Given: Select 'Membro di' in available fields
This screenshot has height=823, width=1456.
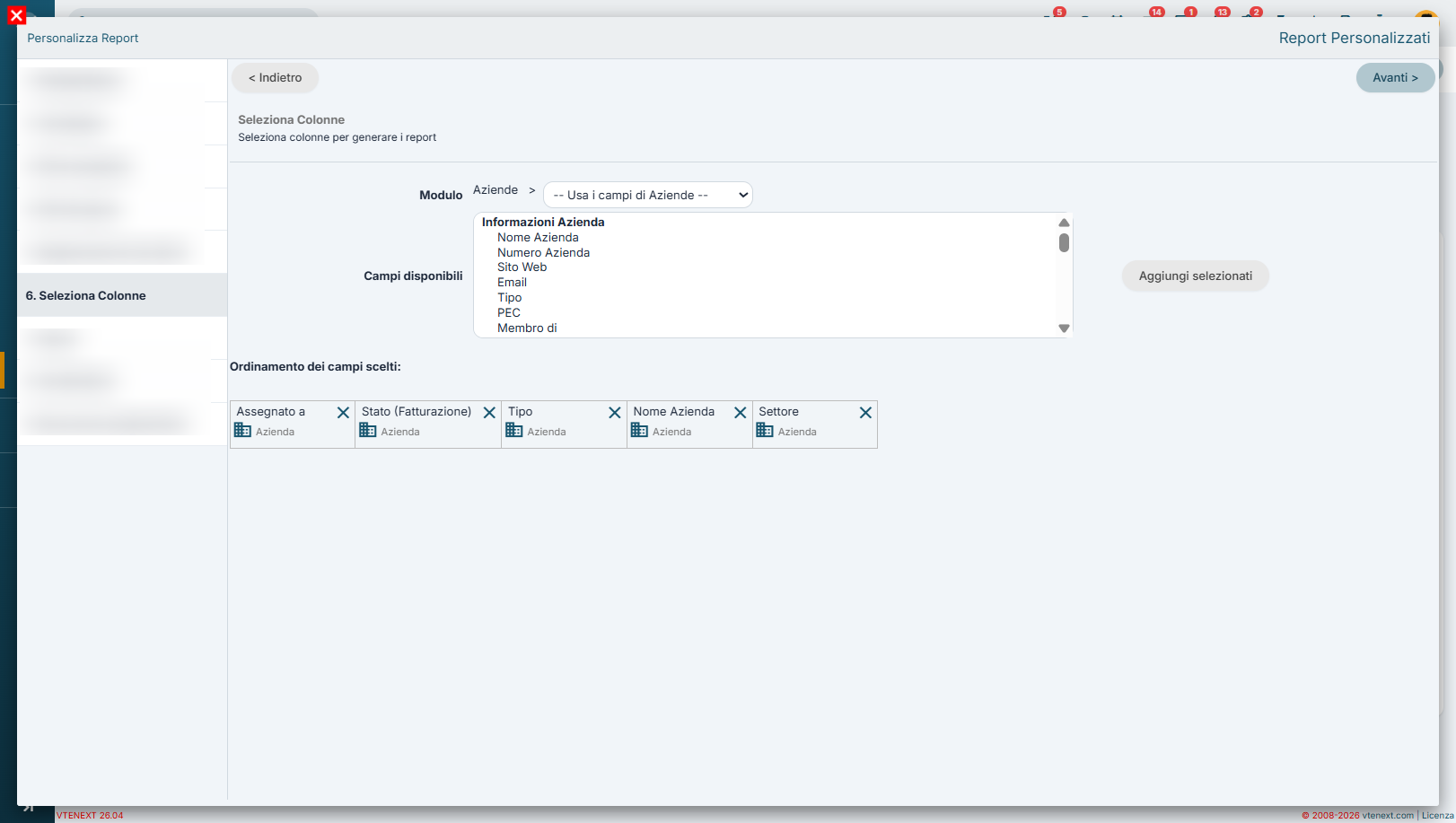Looking at the screenshot, I should 527,328.
